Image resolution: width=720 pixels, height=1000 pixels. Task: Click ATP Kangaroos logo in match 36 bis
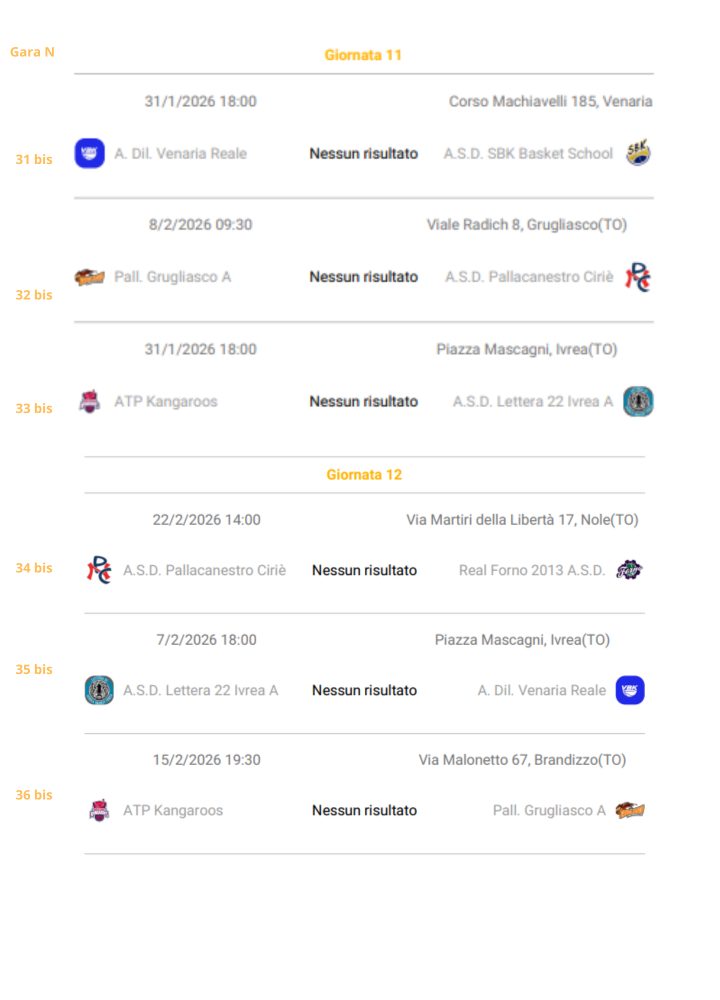coord(98,810)
